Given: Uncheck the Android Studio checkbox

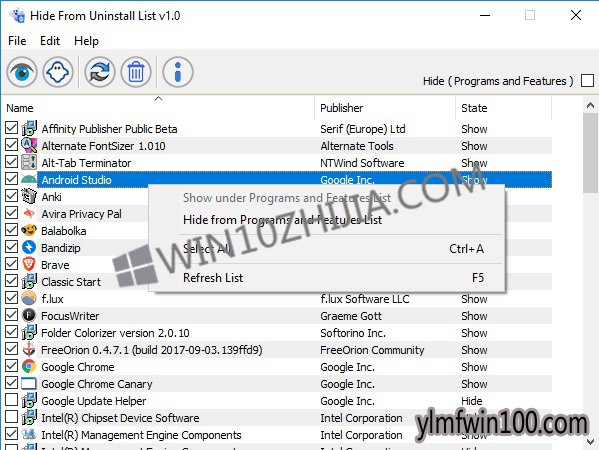Looking at the screenshot, I should click(11, 179).
